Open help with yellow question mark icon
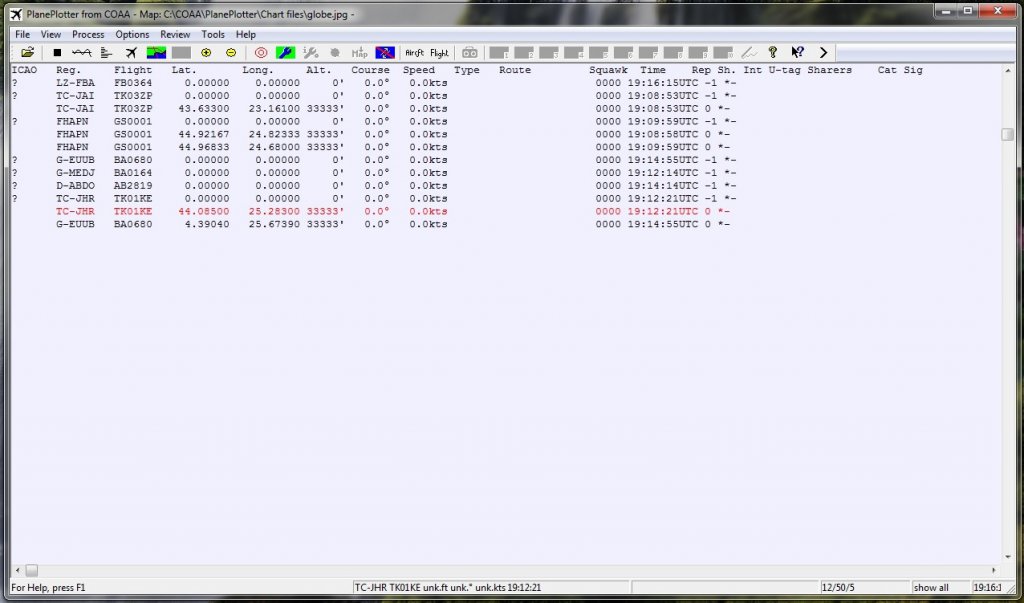This screenshot has height=603, width=1024. coord(773,52)
